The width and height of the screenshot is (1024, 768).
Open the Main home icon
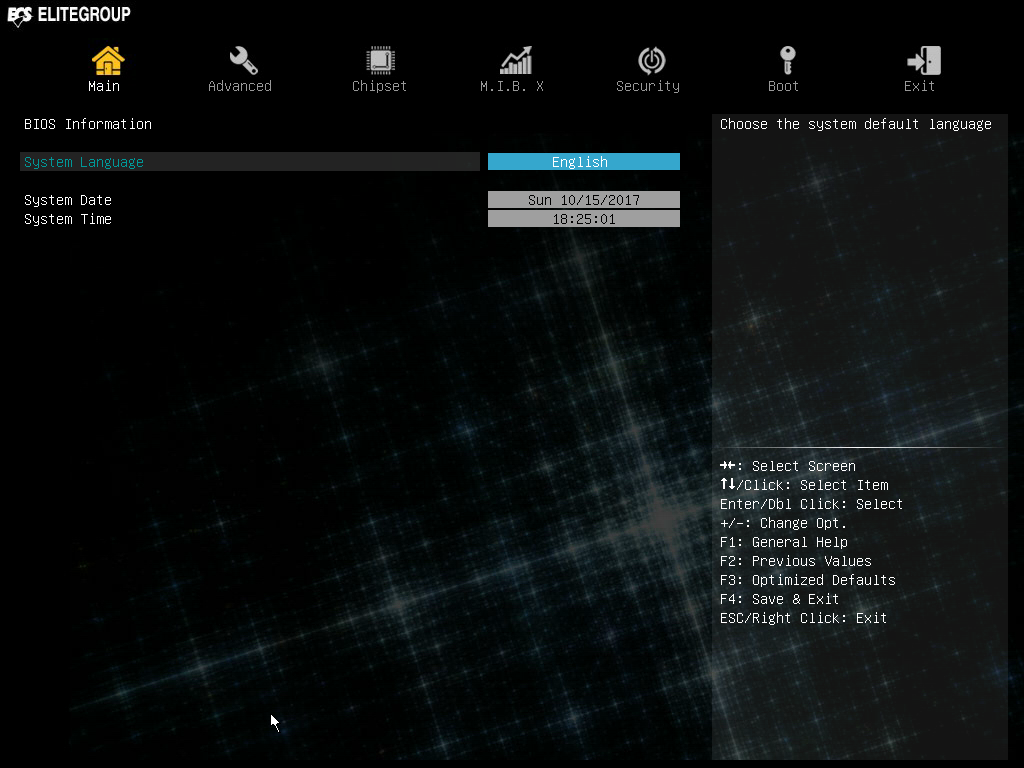tap(107, 61)
